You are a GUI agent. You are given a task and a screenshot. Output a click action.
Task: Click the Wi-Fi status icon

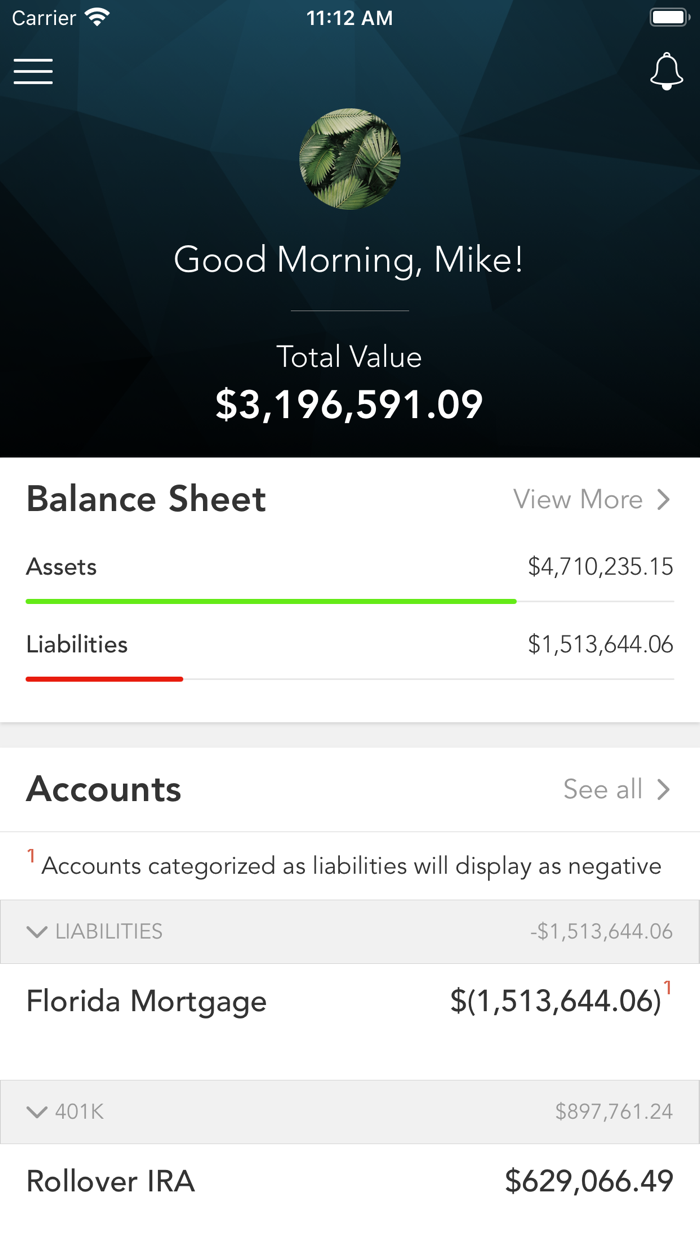(x=97, y=16)
